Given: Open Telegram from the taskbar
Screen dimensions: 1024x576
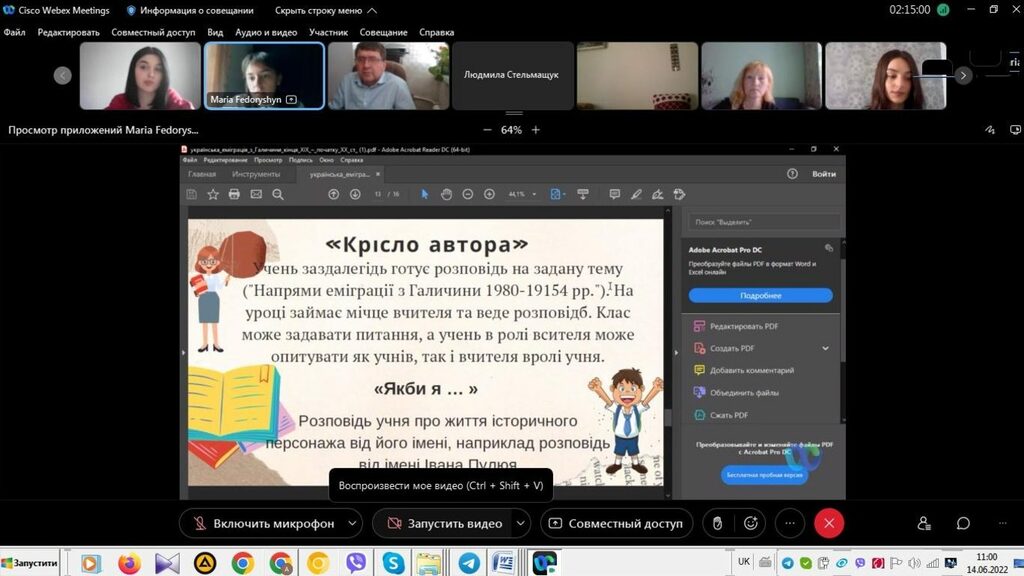Looking at the screenshot, I should (468, 563).
